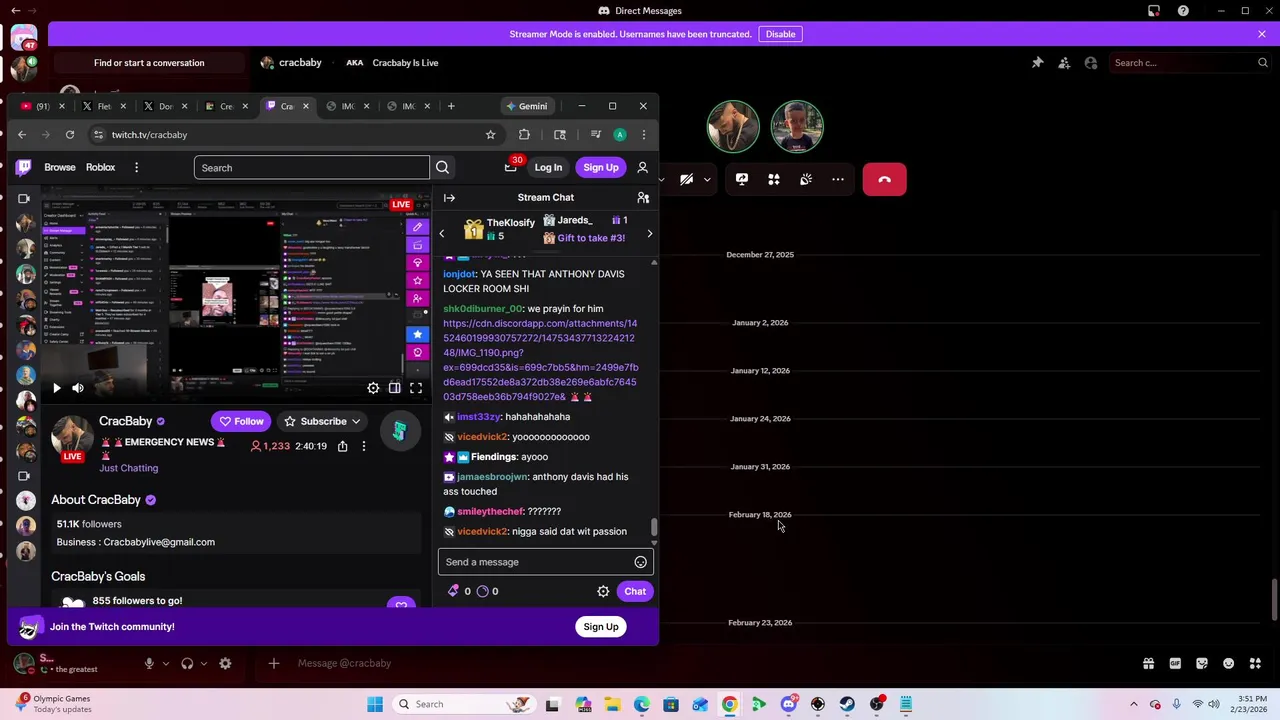Focus the Send a message chat field
This screenshot has width=1280, height=720.
545,562
